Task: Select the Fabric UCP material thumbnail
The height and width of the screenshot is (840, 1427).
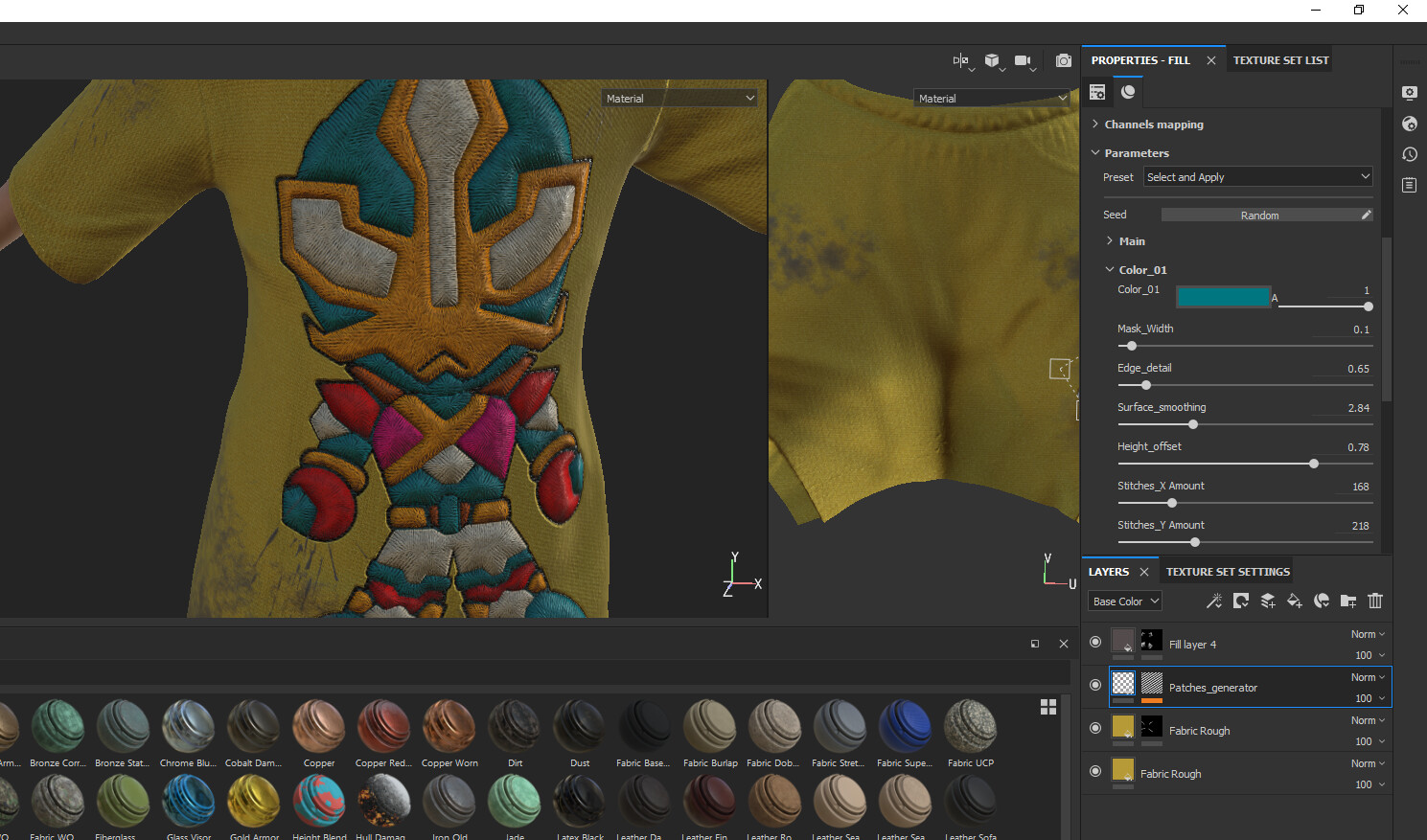Action: (x=971, y=726)
